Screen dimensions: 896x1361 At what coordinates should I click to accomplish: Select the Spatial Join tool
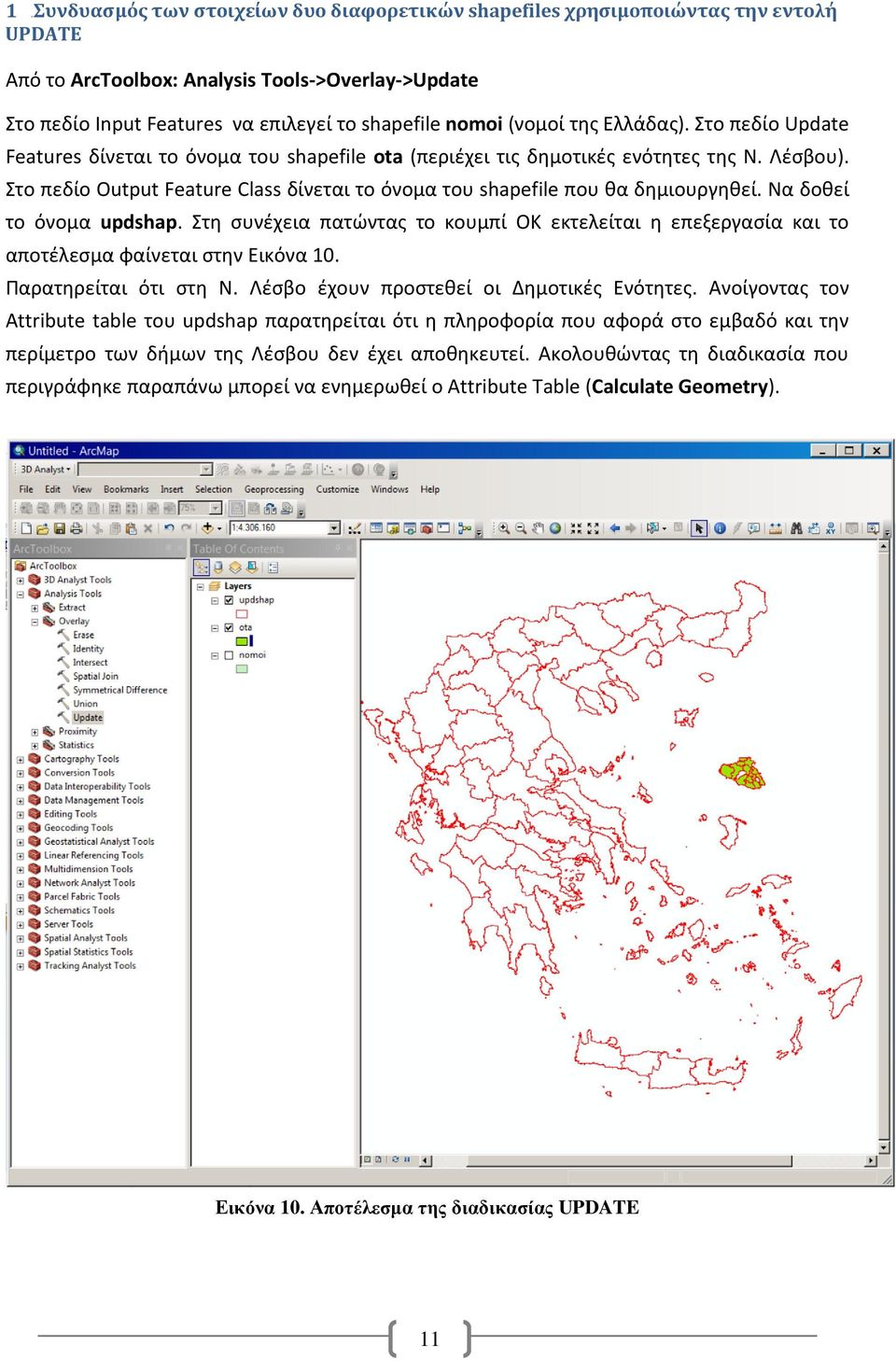pos(95,677)
